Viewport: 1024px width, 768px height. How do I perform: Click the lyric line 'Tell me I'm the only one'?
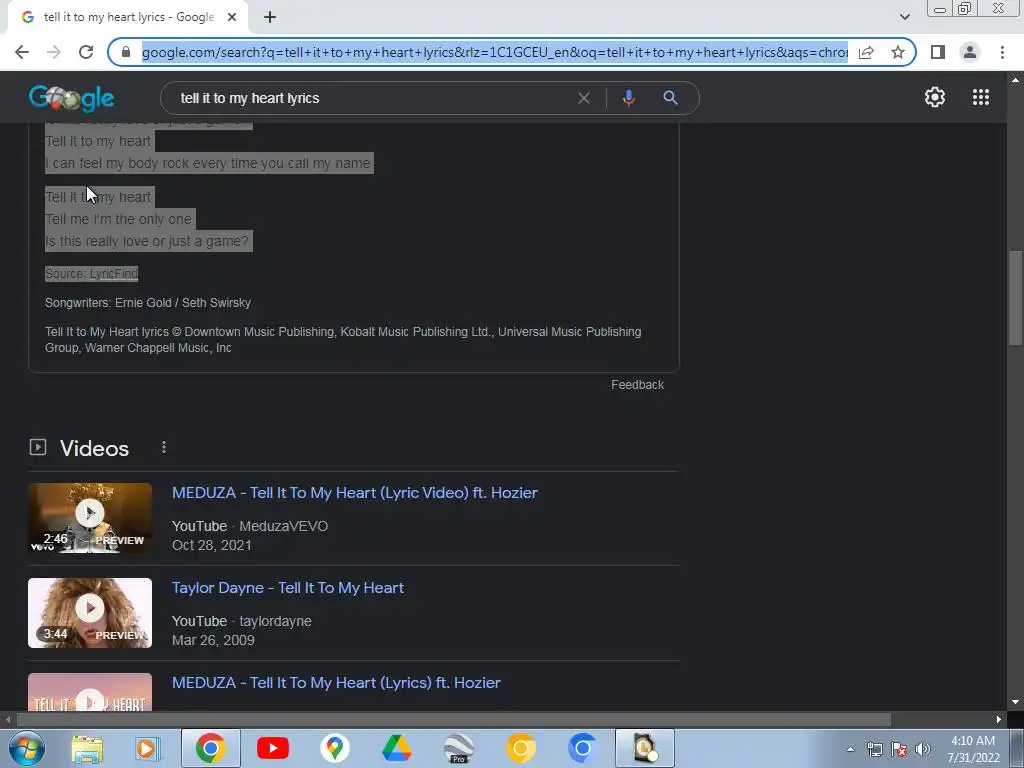pos(118,219)
